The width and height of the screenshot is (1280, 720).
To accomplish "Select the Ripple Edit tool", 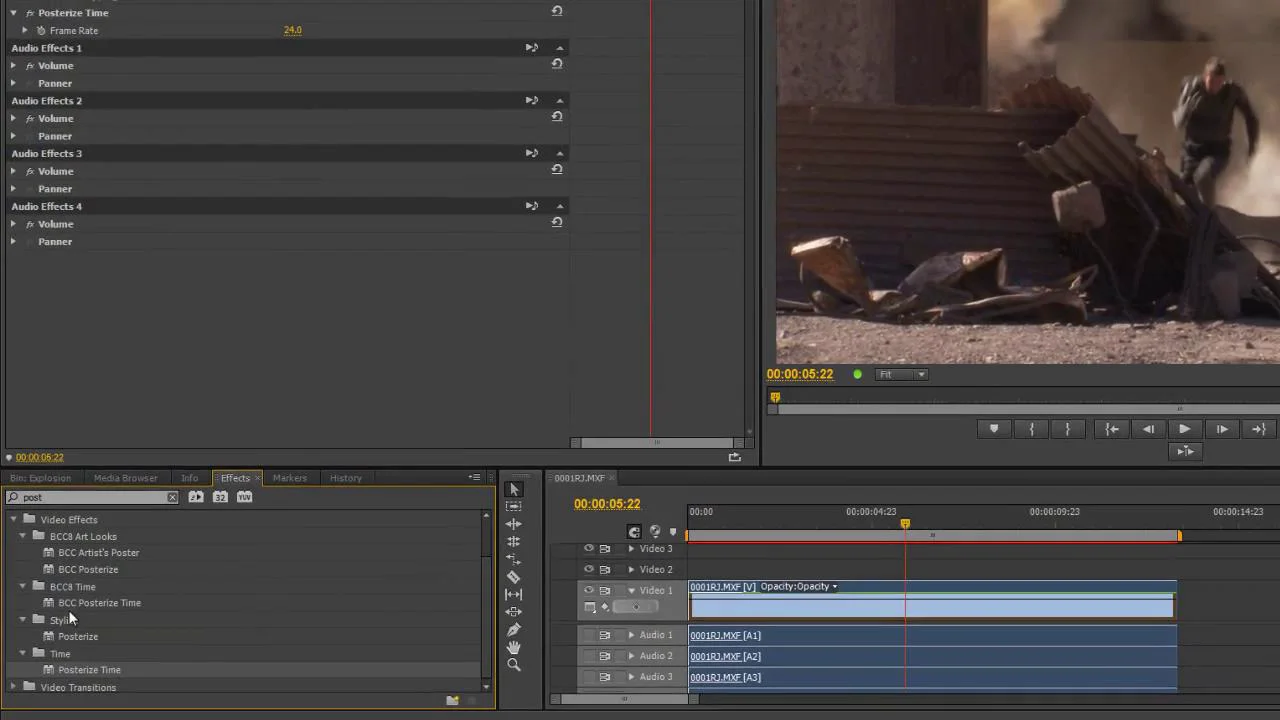I will pos(514,524).
